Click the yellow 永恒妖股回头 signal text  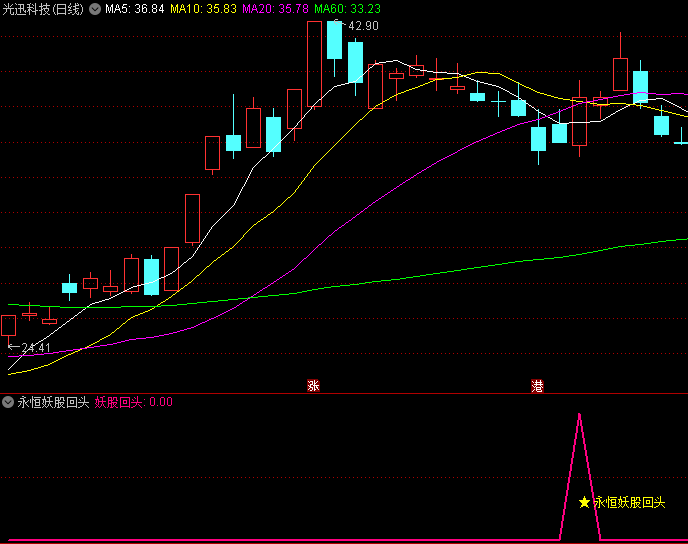click(630, 503)
